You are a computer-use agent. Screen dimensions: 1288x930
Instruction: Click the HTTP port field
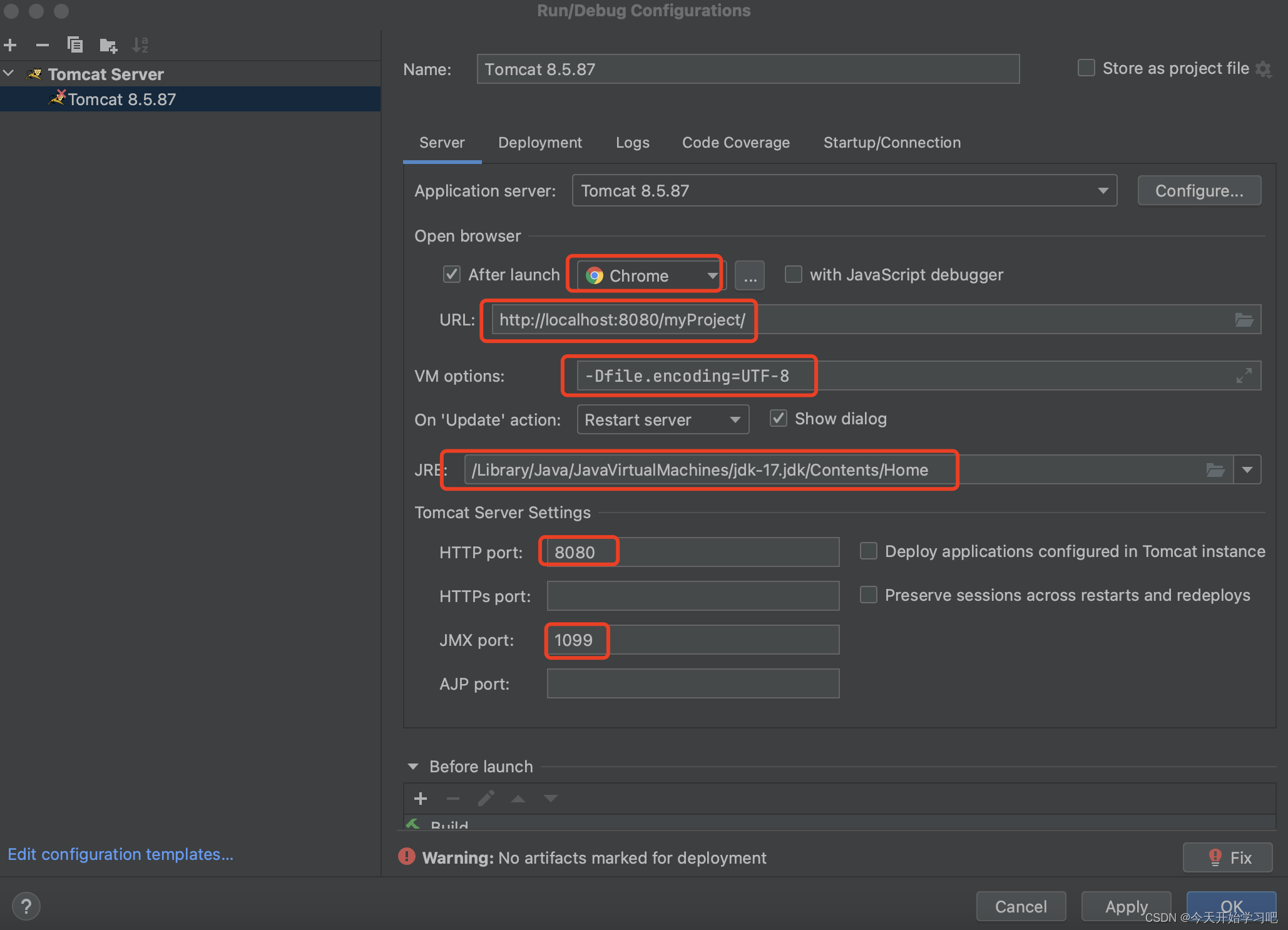point(693,552)
